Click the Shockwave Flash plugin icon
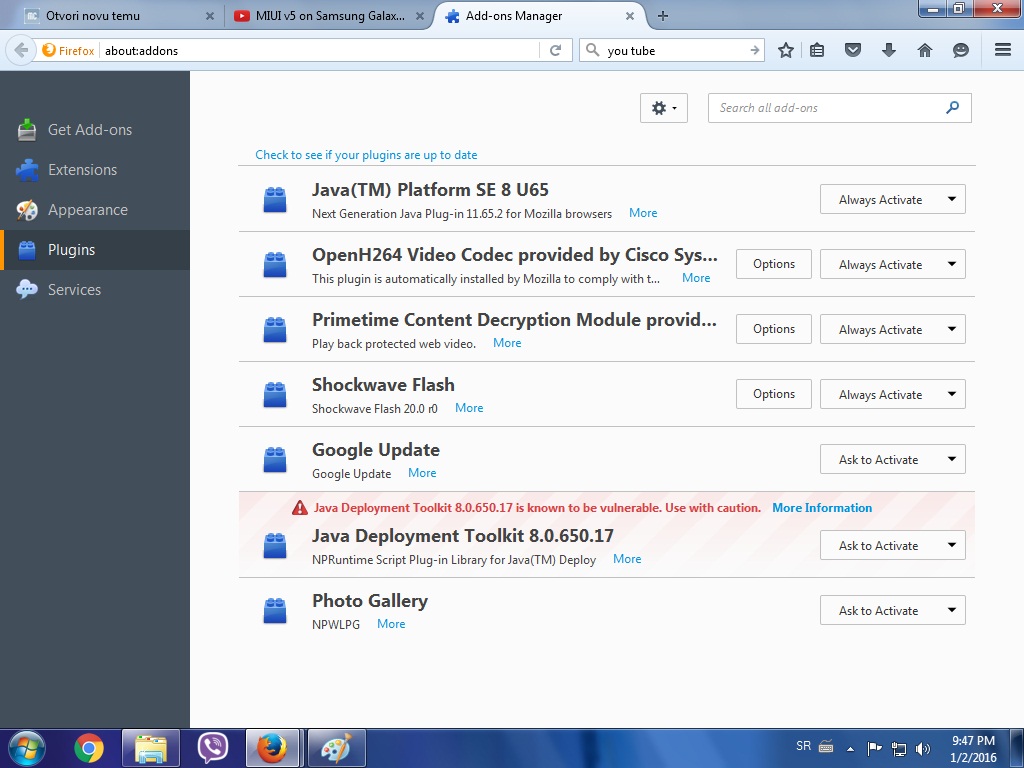1024x768 pixels. 275,394
